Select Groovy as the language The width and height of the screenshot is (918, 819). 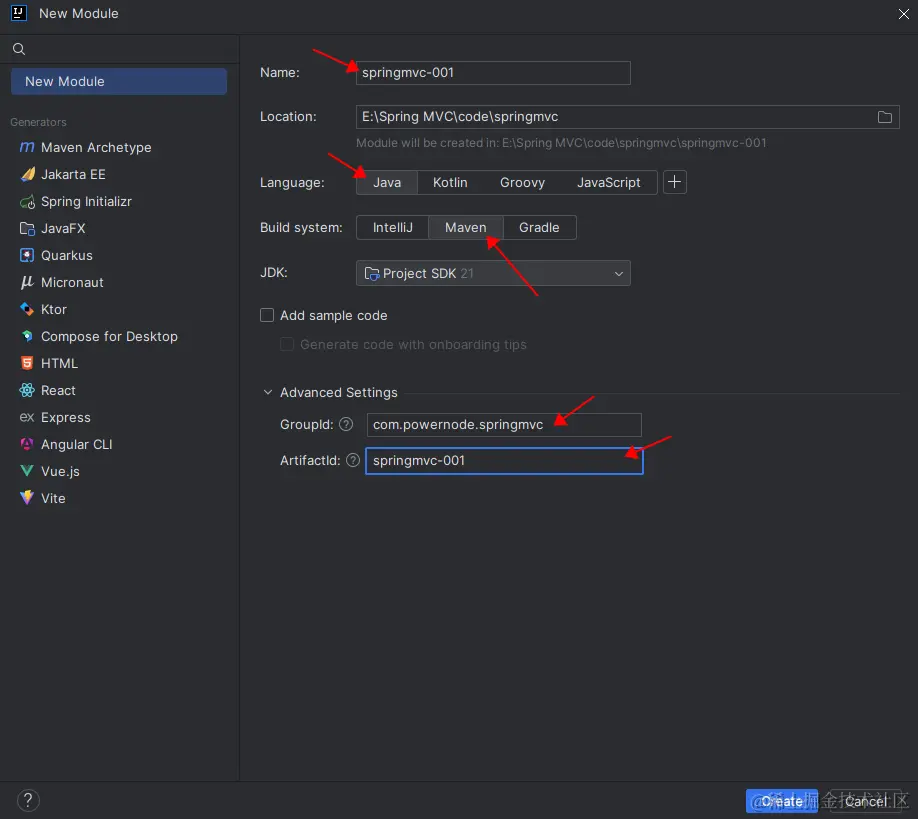[x=522, y=183]
